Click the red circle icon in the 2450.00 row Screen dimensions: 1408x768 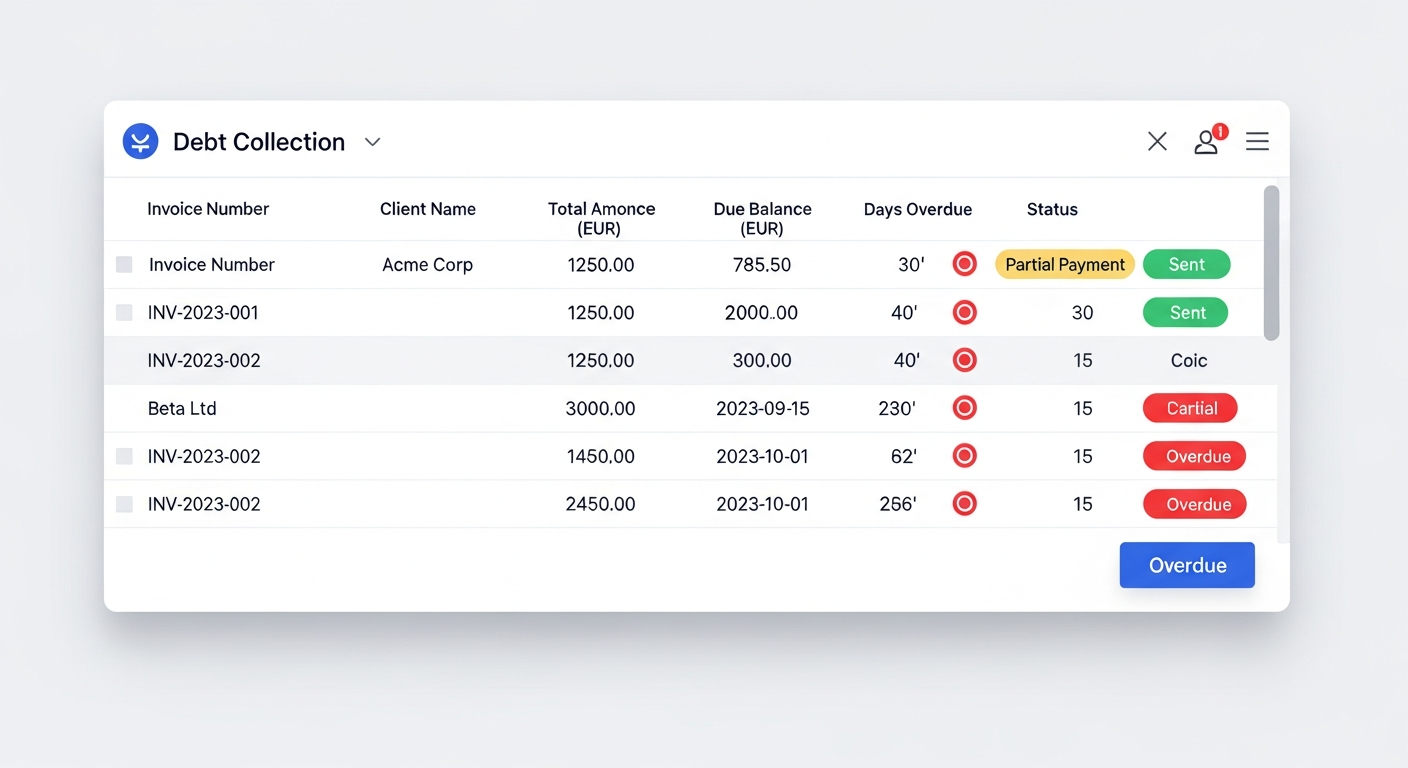[x=964, y=504]
